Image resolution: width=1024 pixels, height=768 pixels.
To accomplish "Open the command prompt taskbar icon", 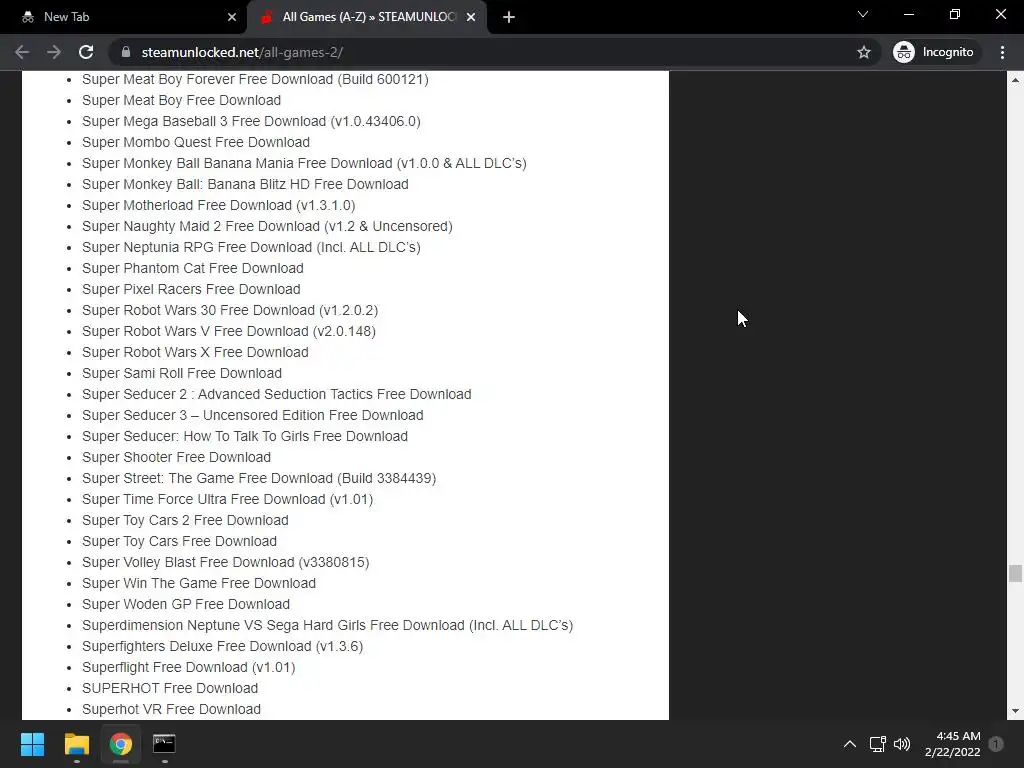I will coord(164,744).
